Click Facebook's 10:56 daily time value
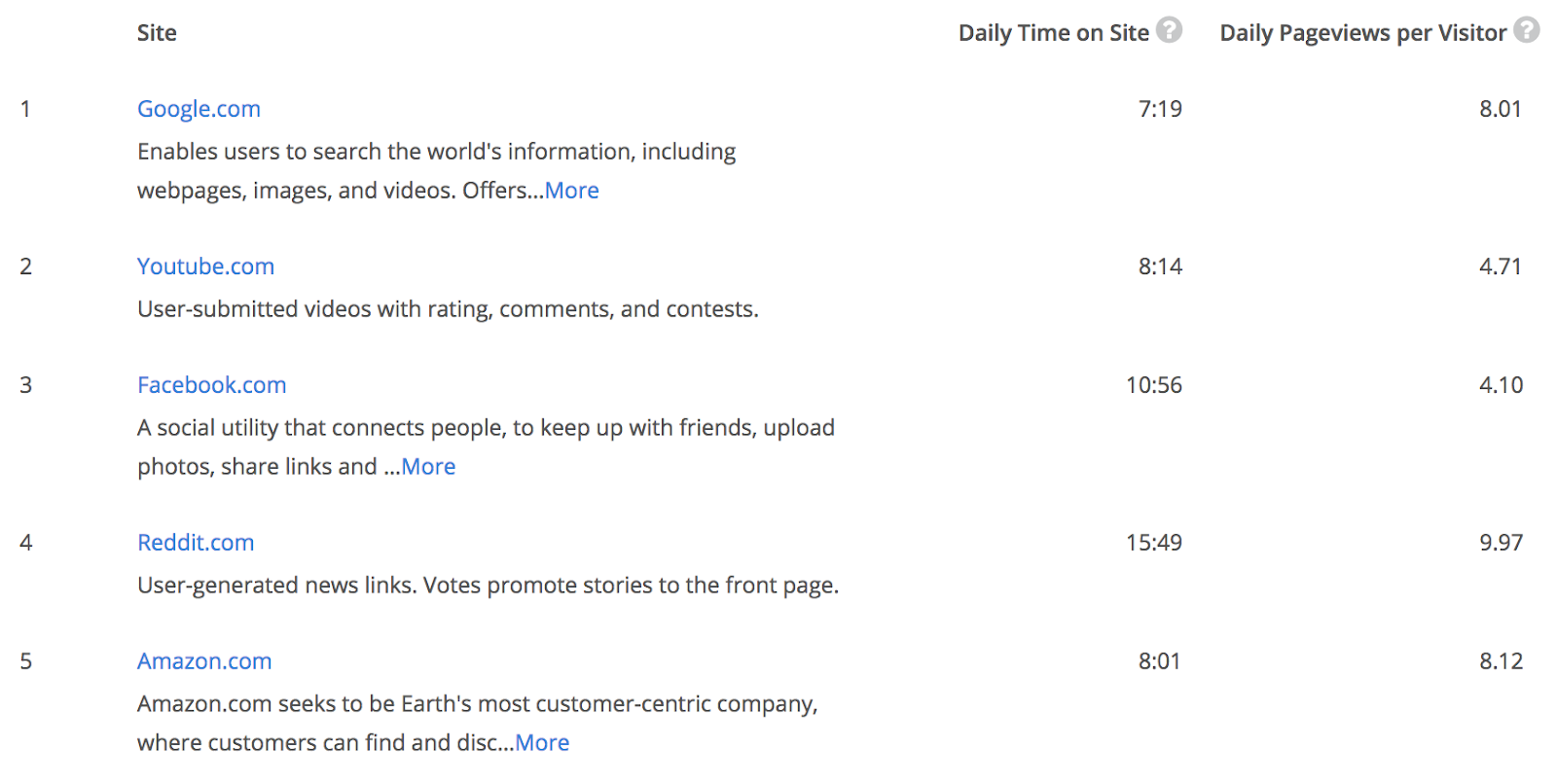The width and height of the screenshot is (1557, 784). 1153,385
